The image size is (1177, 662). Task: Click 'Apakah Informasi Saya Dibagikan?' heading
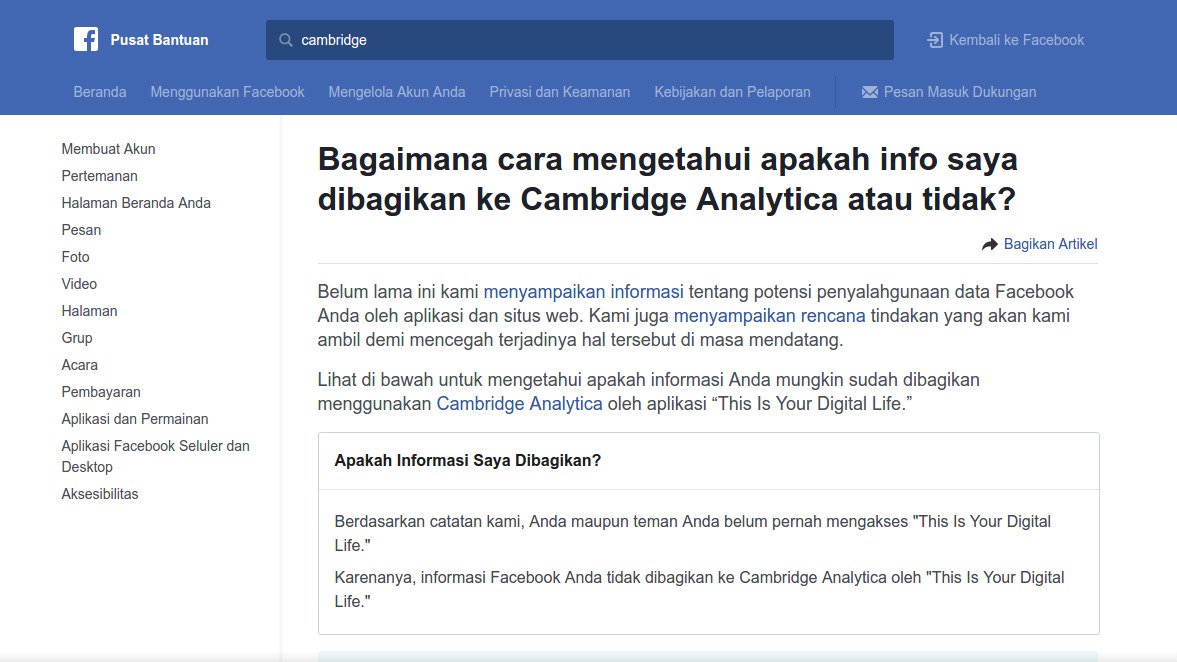click(468, 460)
